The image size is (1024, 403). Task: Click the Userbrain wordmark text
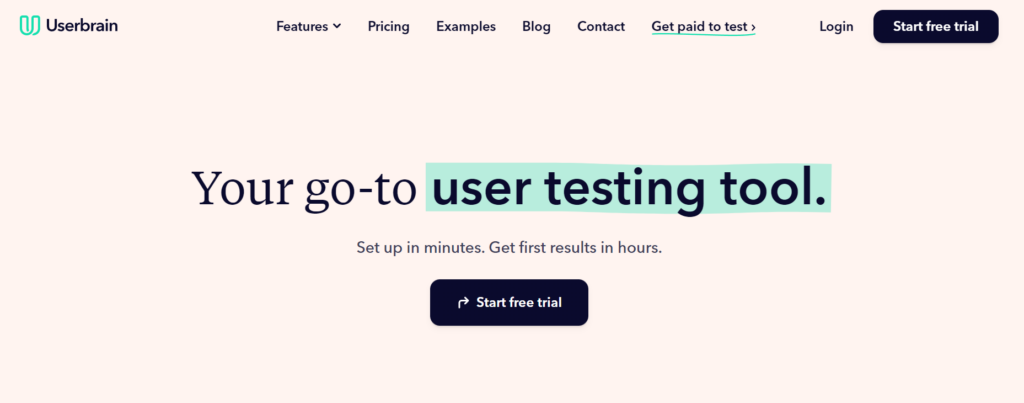point(82,26)
